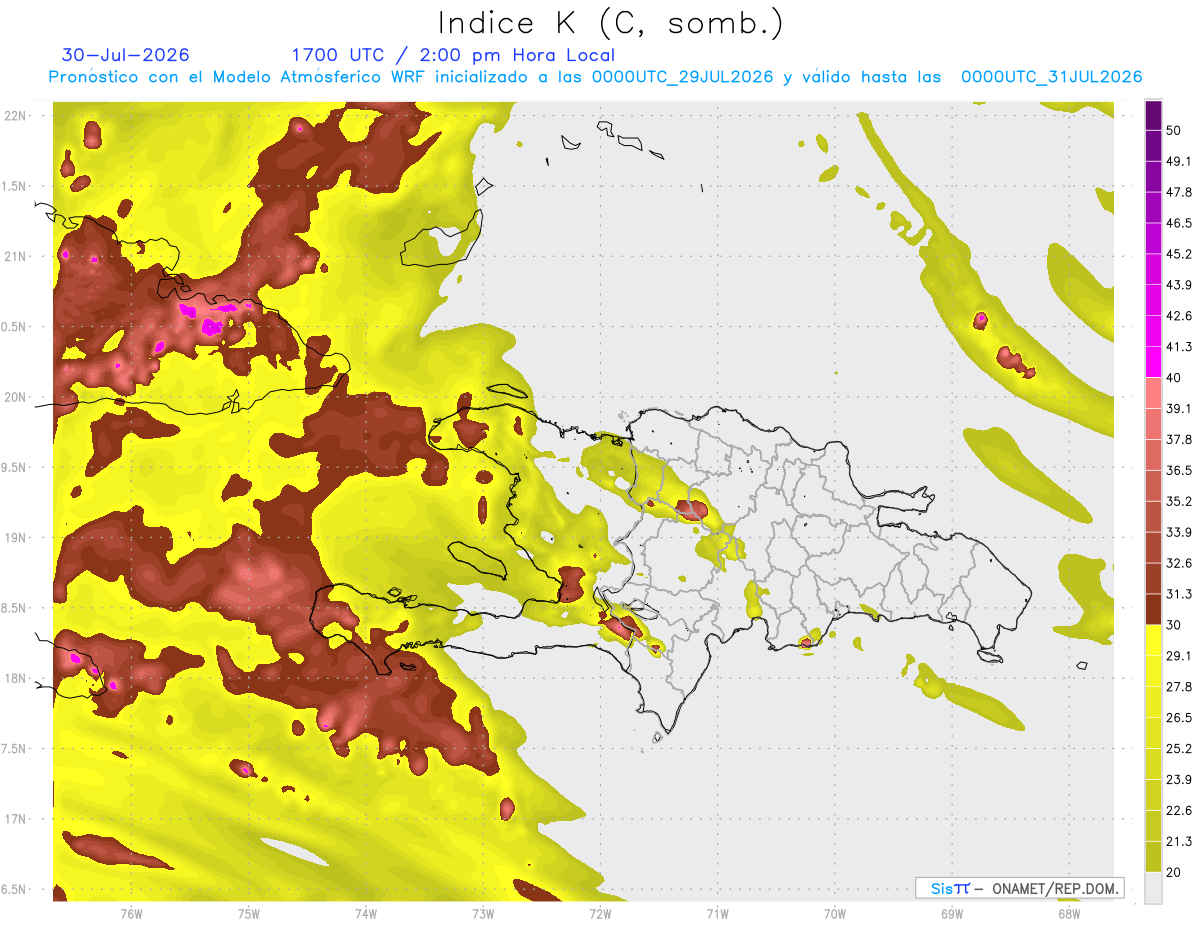The height and width of the screenshot is (927, 1200).
Task: Click the color bar value '25.2'
Action: point(1180,748)
